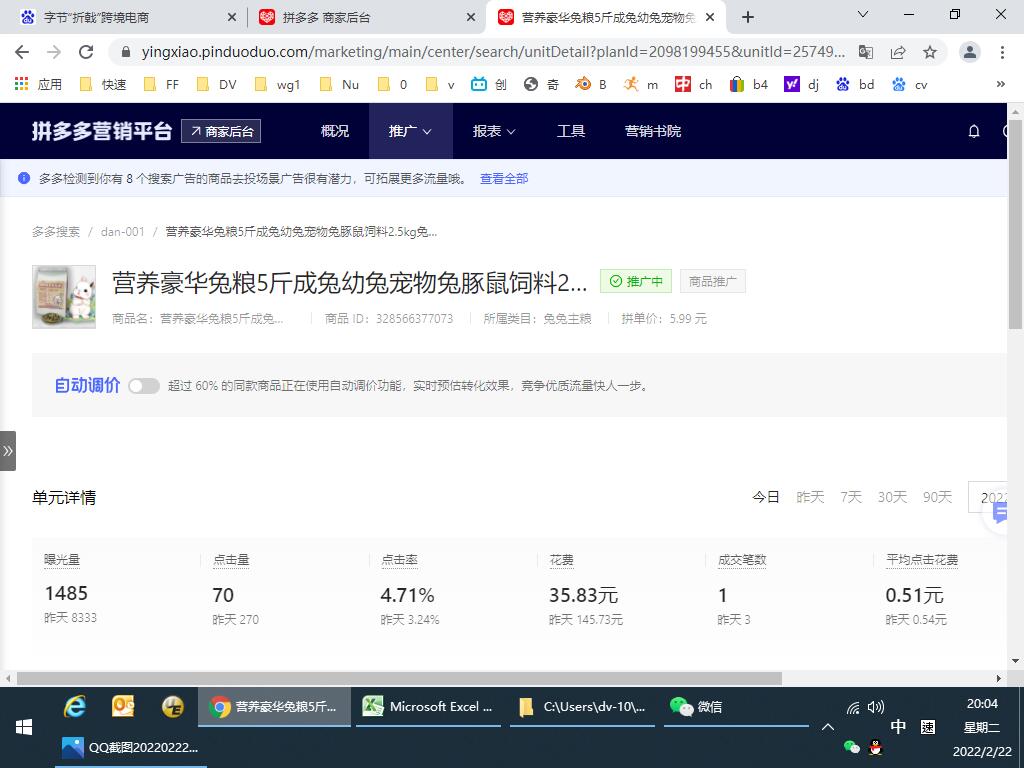Viewport: 1024px width, 768px height.
Task: Select the 昨天 date range
Action: coord(810,498)
